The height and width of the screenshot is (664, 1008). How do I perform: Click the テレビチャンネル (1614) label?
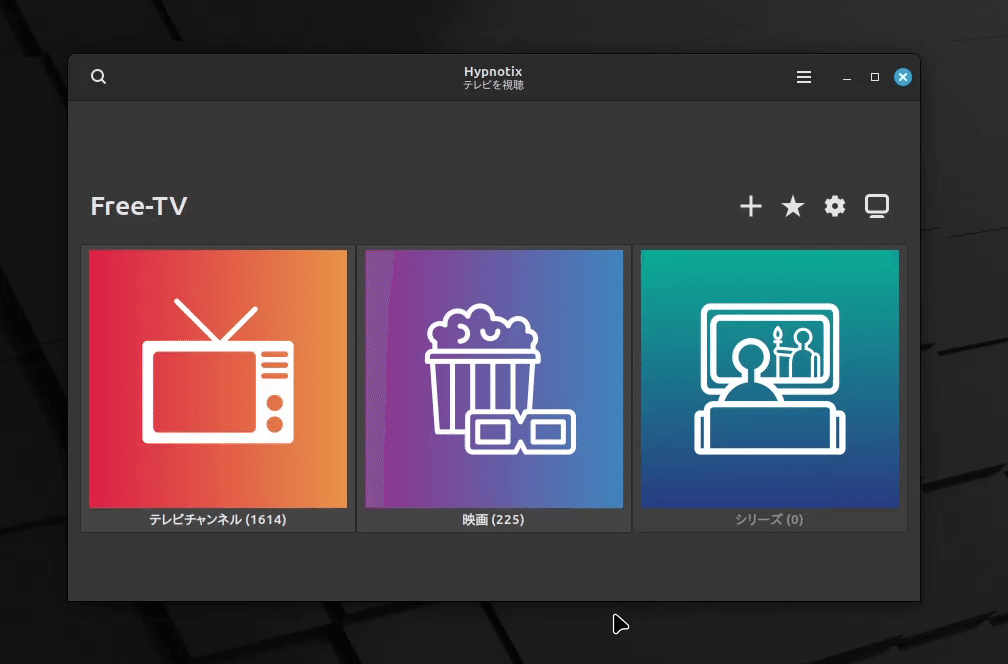(218, 519)
